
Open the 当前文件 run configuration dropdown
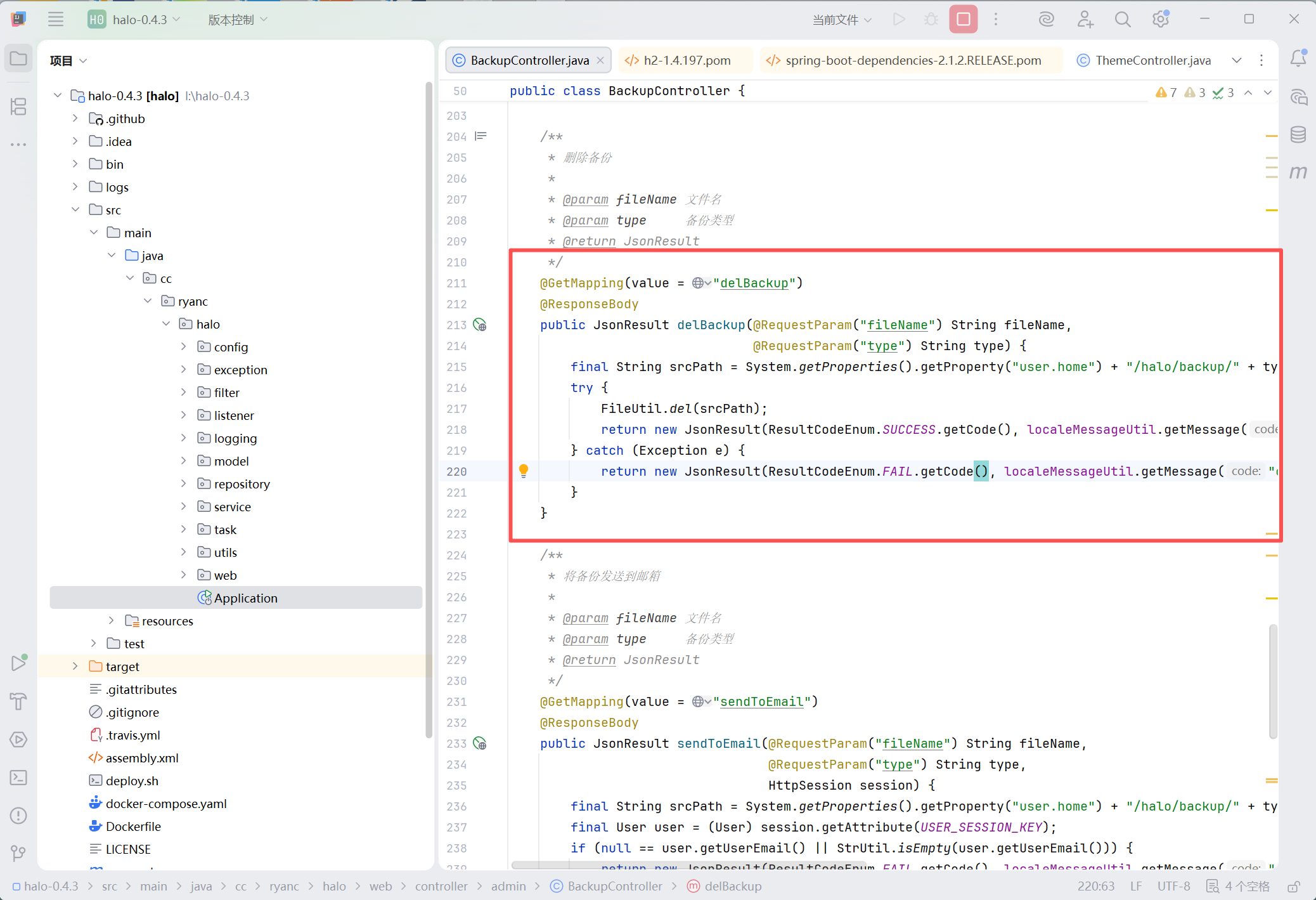pyautogui.click(x=841, y=20)
